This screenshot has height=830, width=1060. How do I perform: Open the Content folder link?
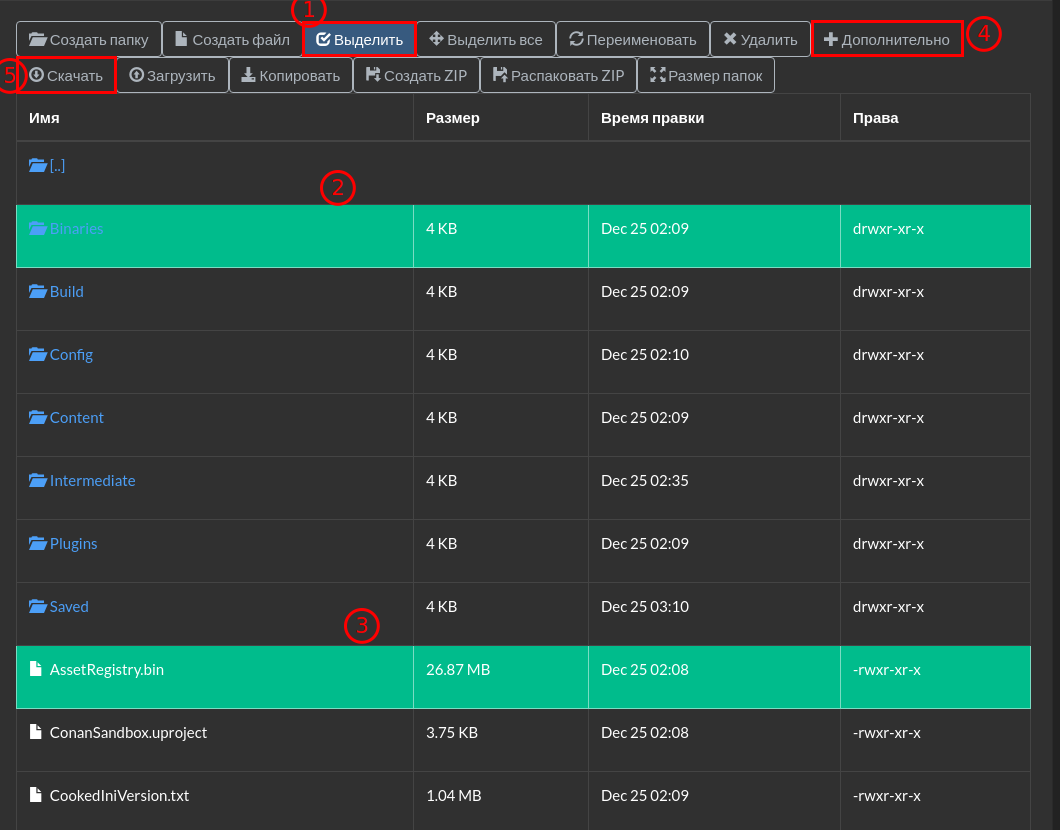(76, 417)
